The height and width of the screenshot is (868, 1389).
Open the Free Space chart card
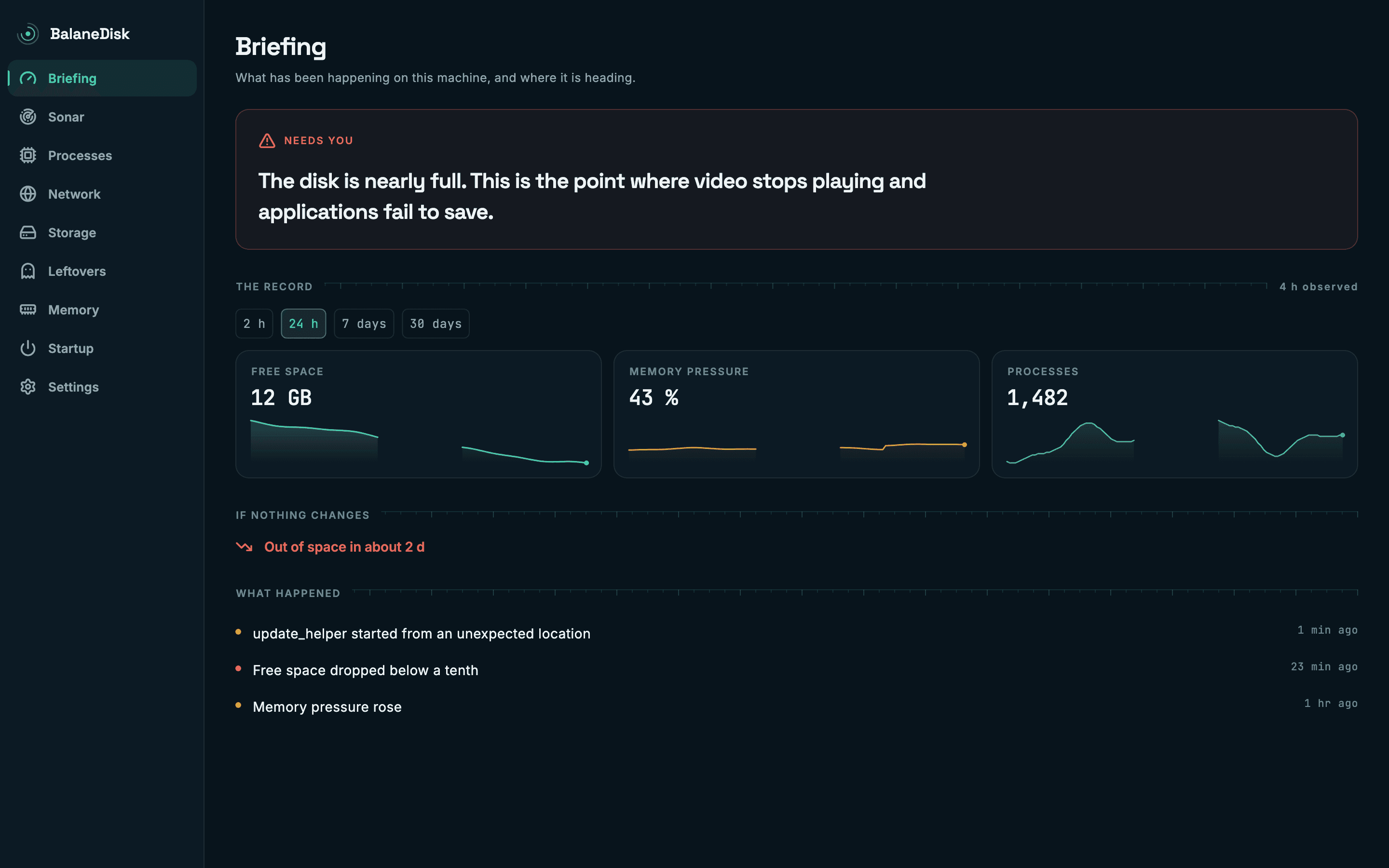click(x=419, y=414)
